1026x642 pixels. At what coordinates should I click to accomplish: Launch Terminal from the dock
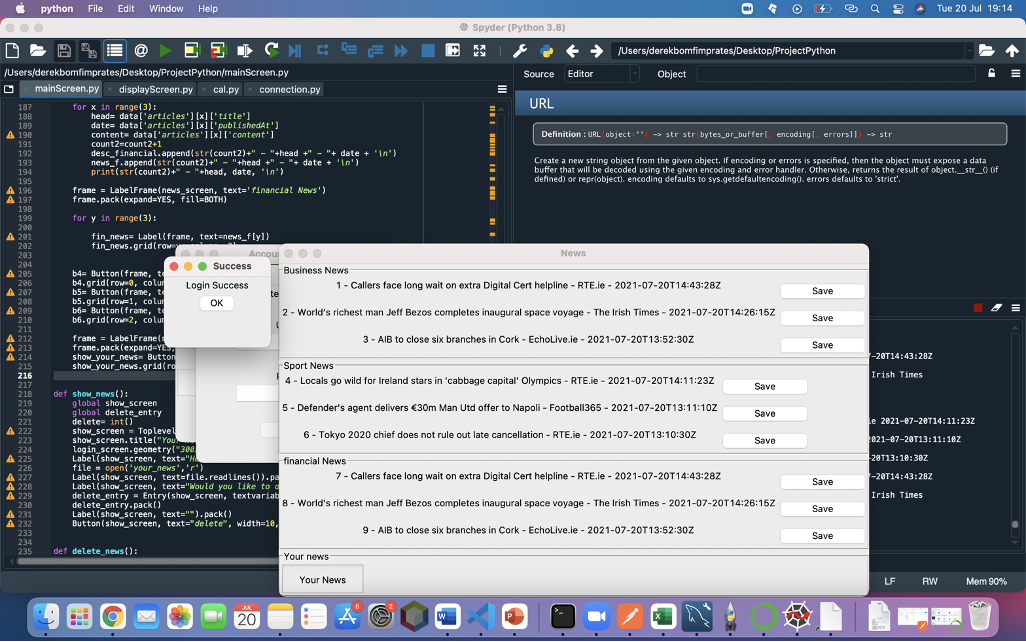(563, 616)
